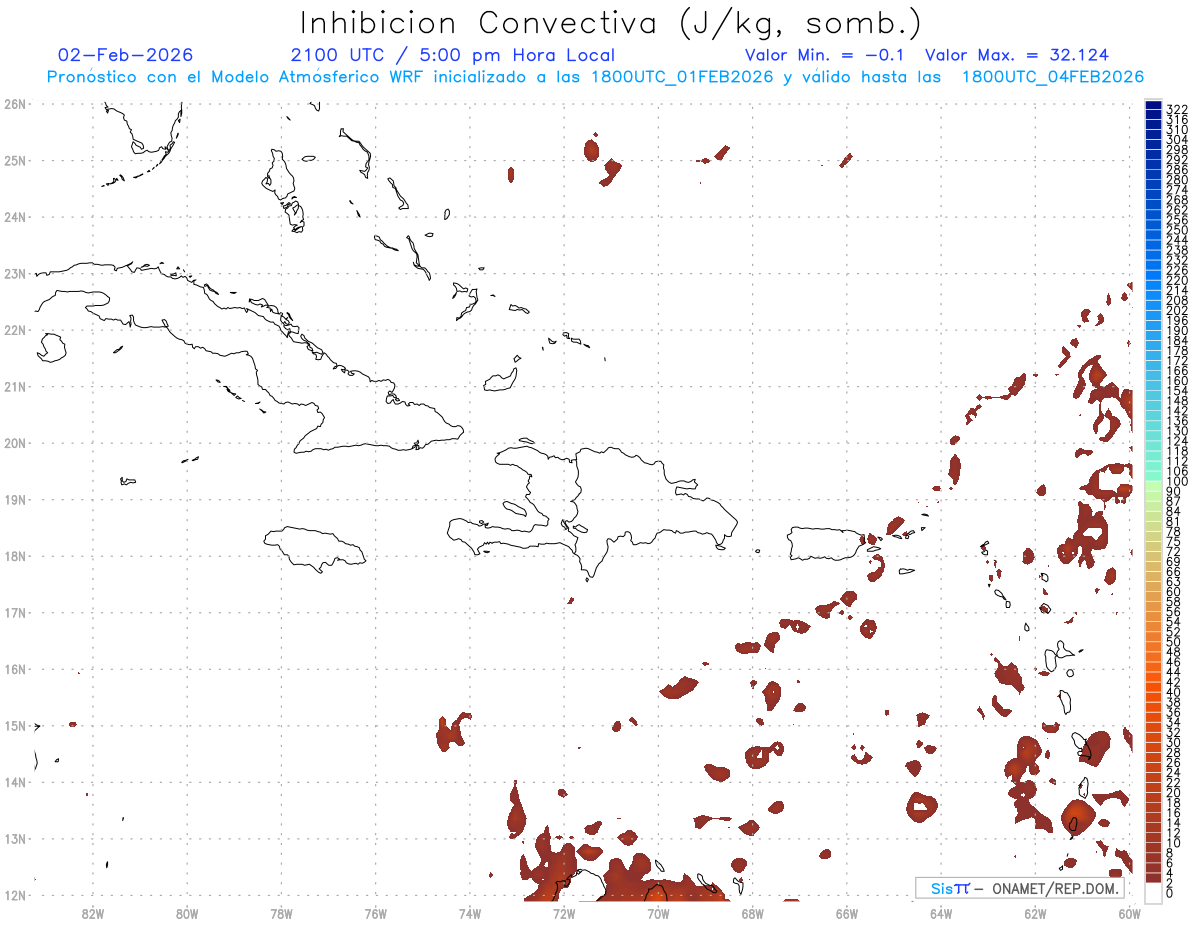
Task: Click the SisTT - ONAMET/REP.DOM. logo box
Action: point(1020,888)
